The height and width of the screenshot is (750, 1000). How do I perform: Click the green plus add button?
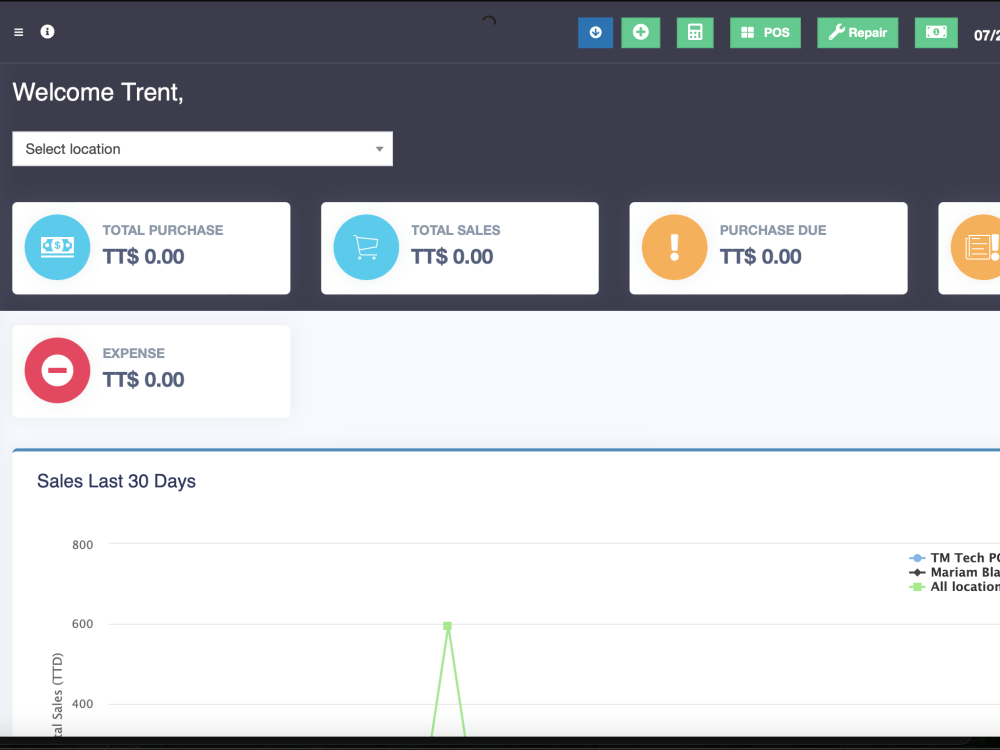pos(640,33)
